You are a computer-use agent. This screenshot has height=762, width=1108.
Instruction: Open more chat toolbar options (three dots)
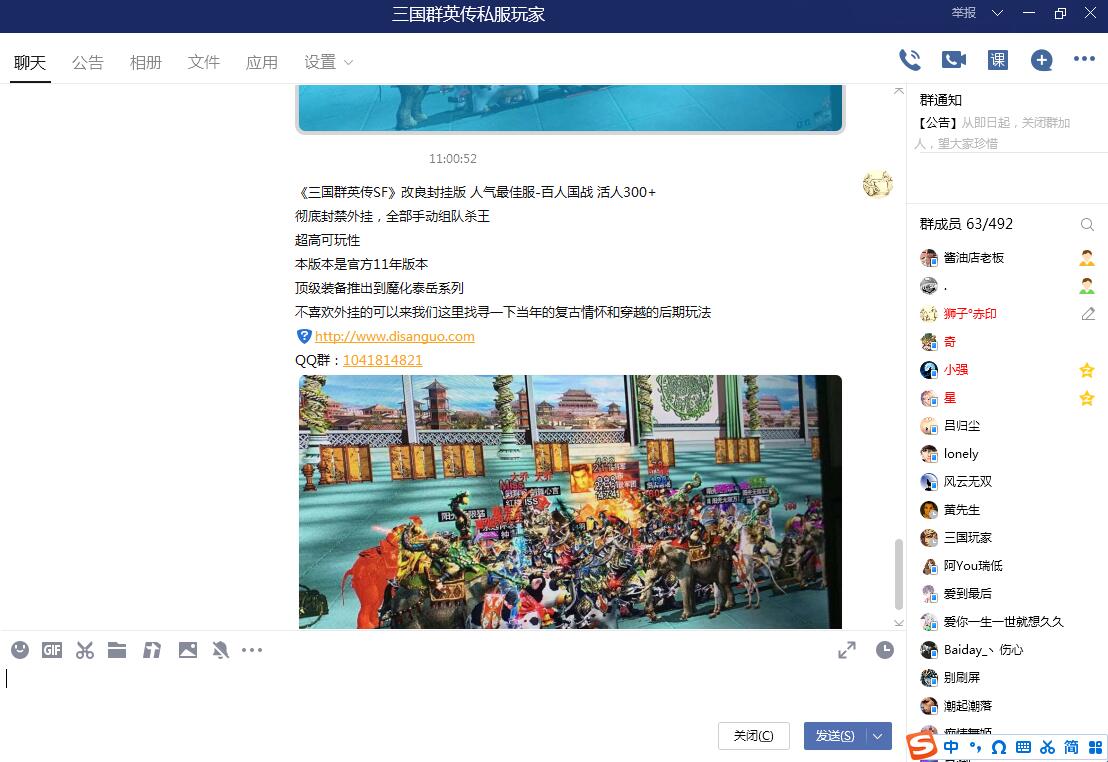(252, 650)
